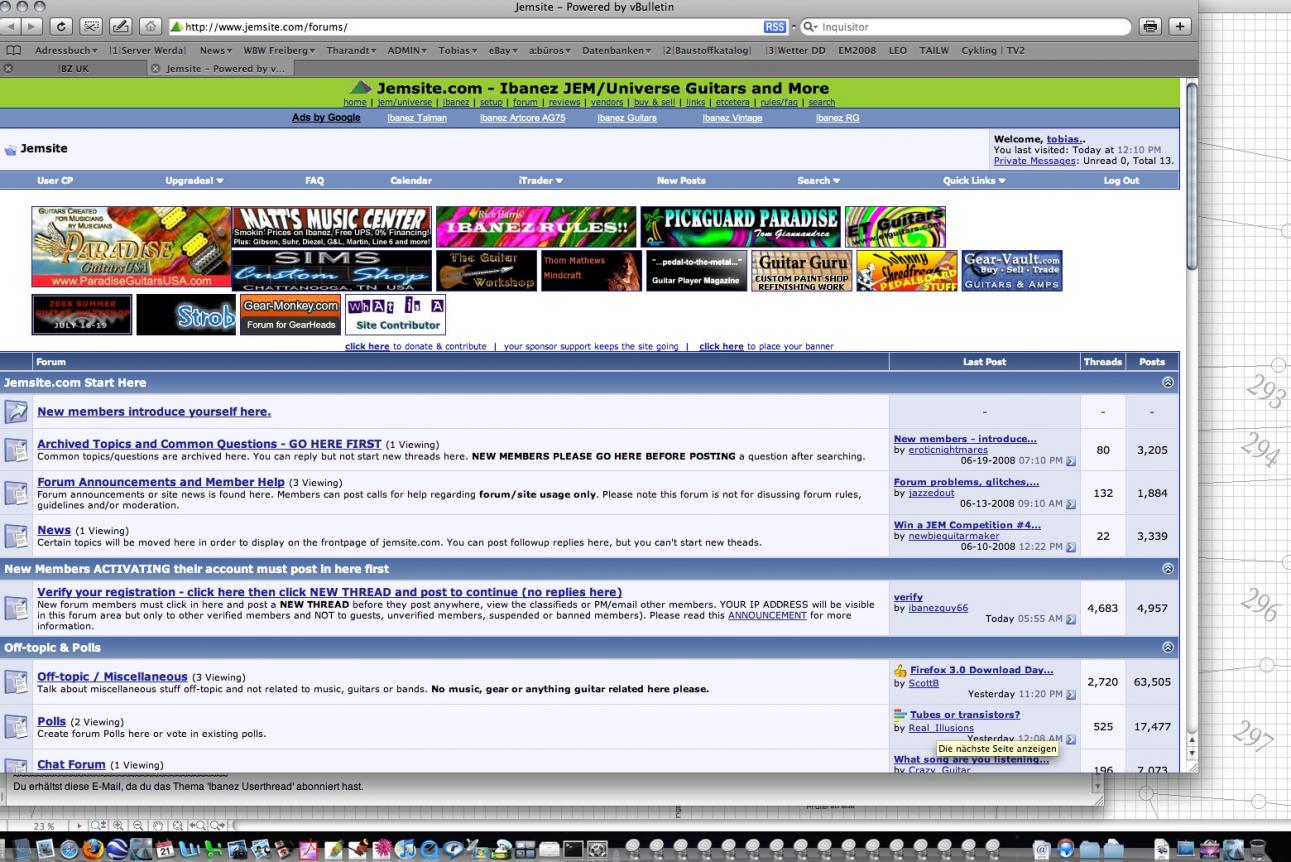Click the print button in Safari toolbar
This screenshot has height=862, width=1291.
pos(1149,27)
